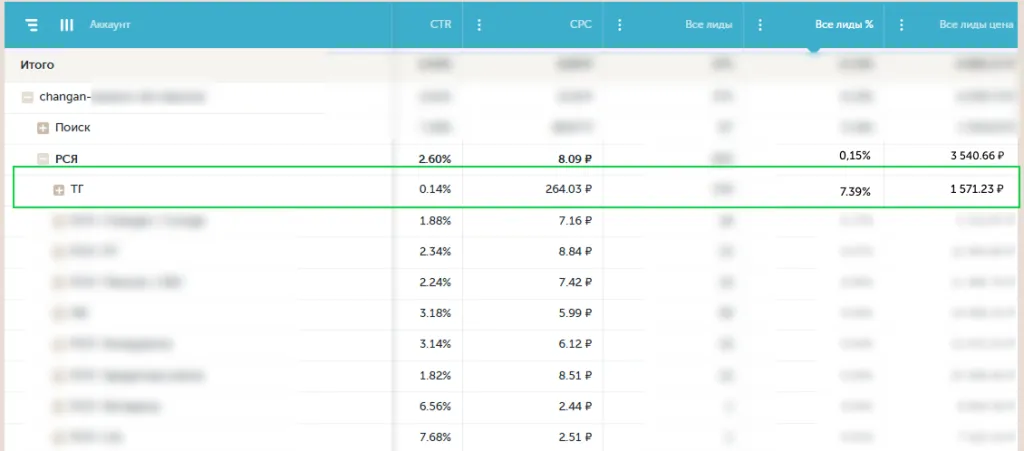This screenshot has width=1024, height=451.
Task: Open three-dot menu right of CPC header
Action: coord(619,25)
